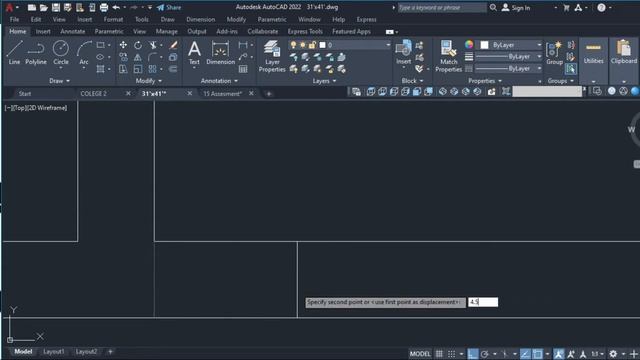Open Layer Properties manager
Image resolution: width=640 pixels, height=360 pixels.
point(272,56)
